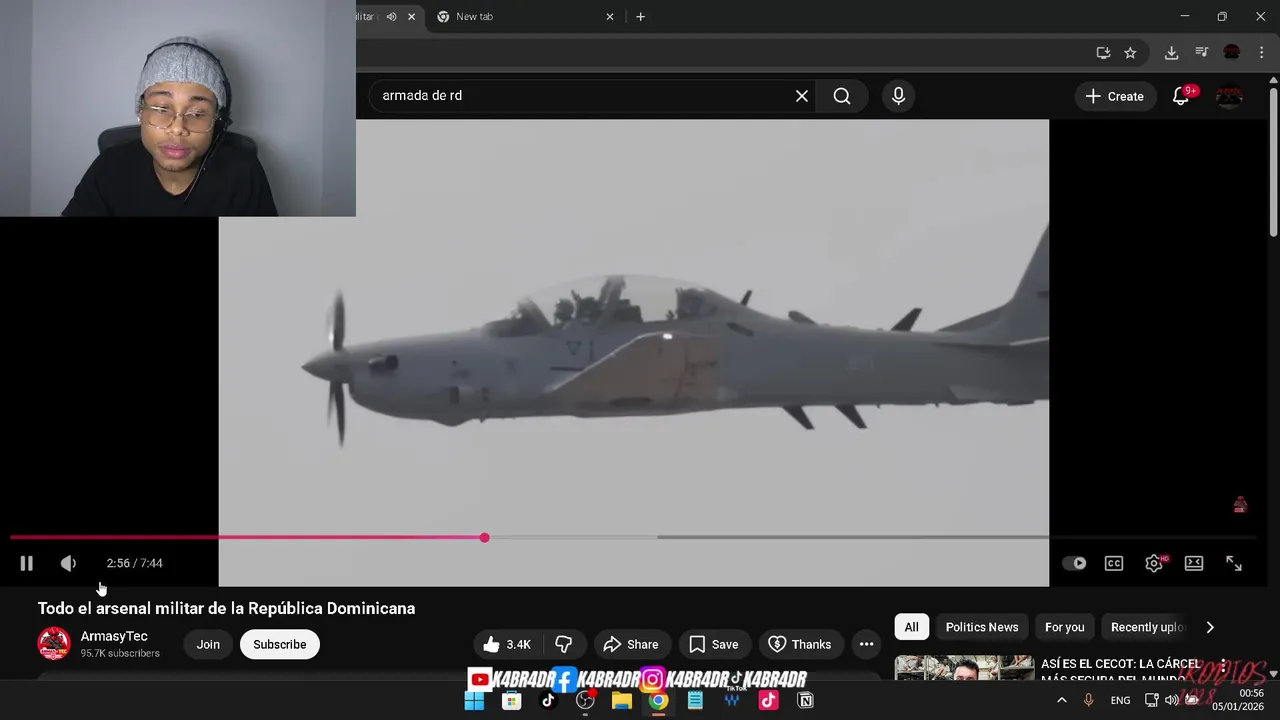1280x720 pixels.
Task: Click the red playhead scrubber dot
Action: [484, 538]
